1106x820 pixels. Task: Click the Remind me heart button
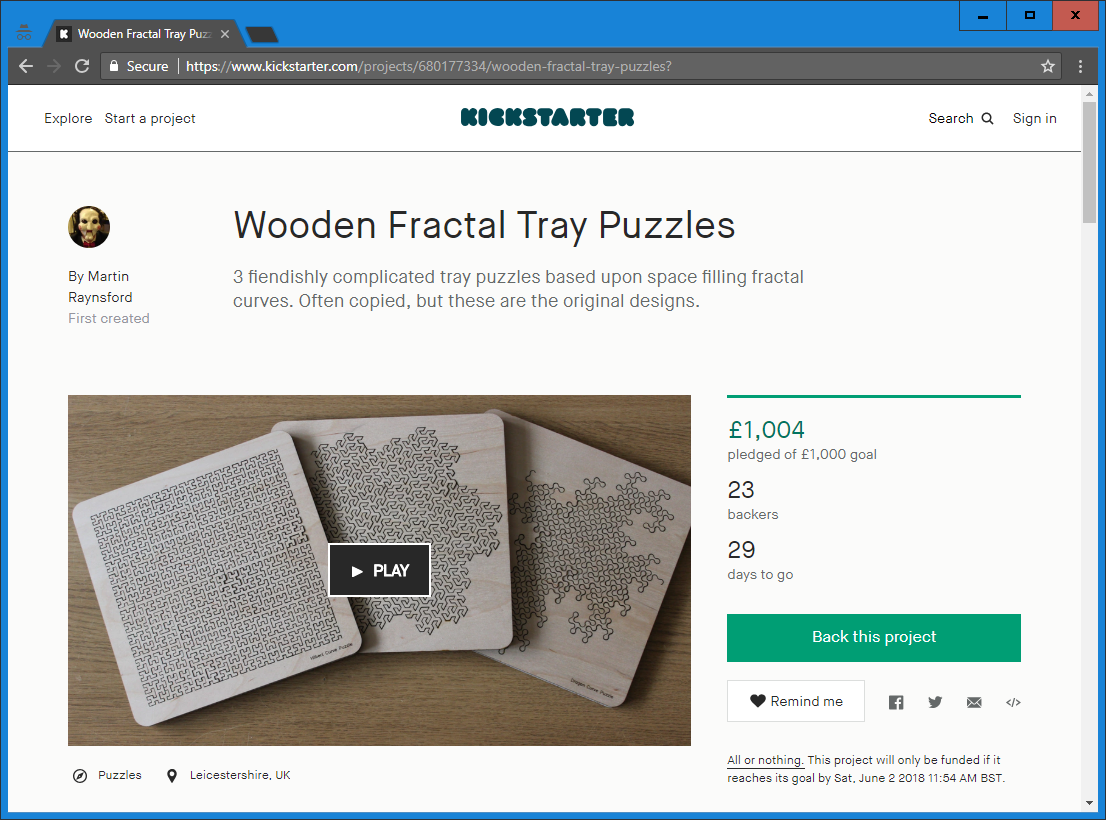(x=796, y=701)
